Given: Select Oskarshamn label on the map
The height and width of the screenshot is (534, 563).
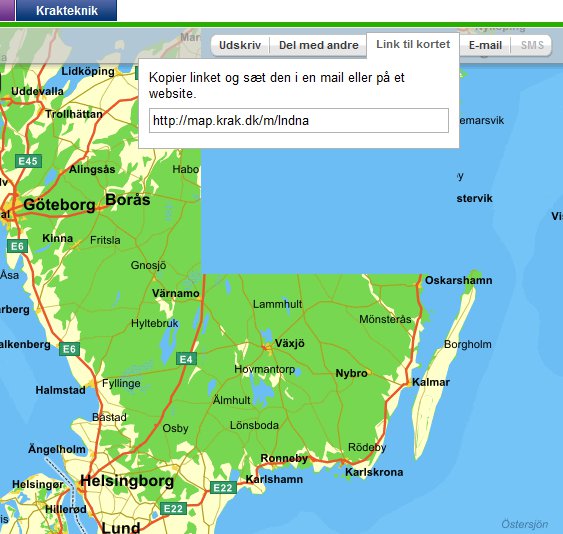Looking at the screenshot, I should pos(459,280).
